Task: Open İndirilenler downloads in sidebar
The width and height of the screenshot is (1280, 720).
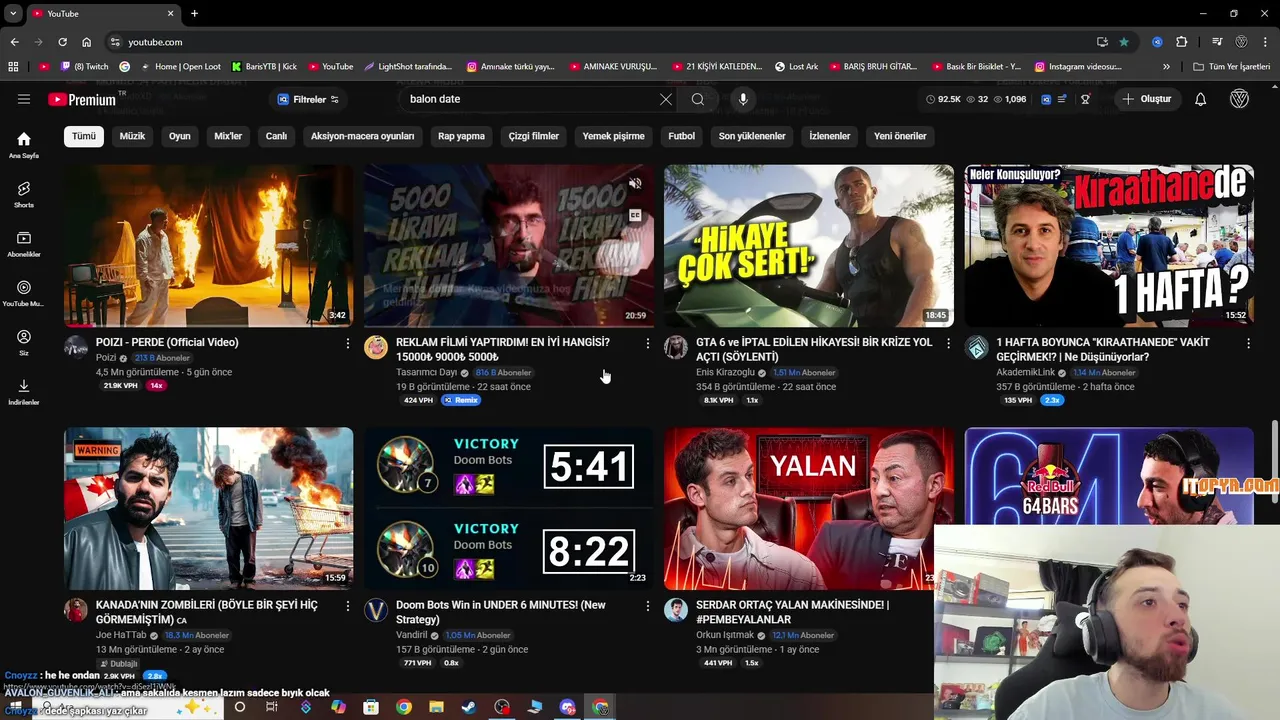Action: coord(24,391)
